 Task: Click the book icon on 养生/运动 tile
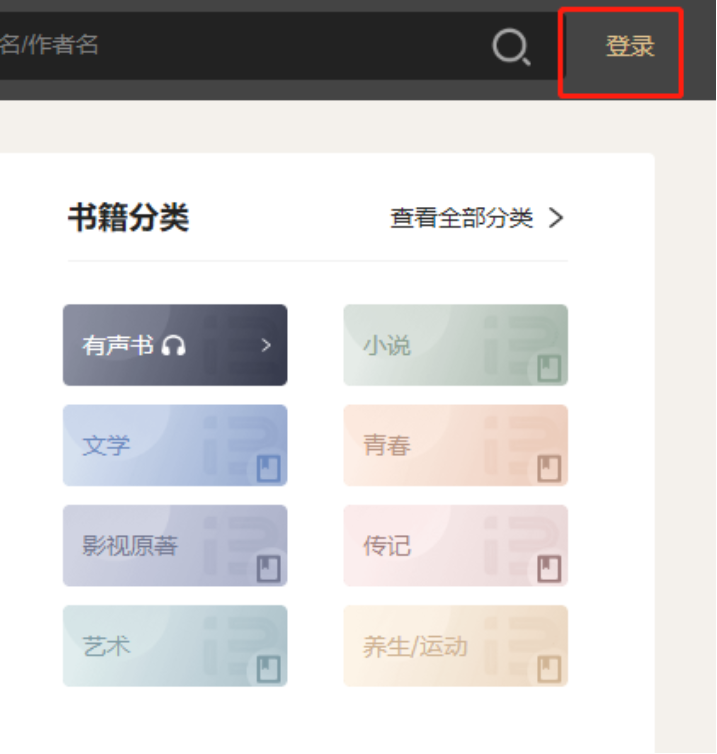(548, 669)
